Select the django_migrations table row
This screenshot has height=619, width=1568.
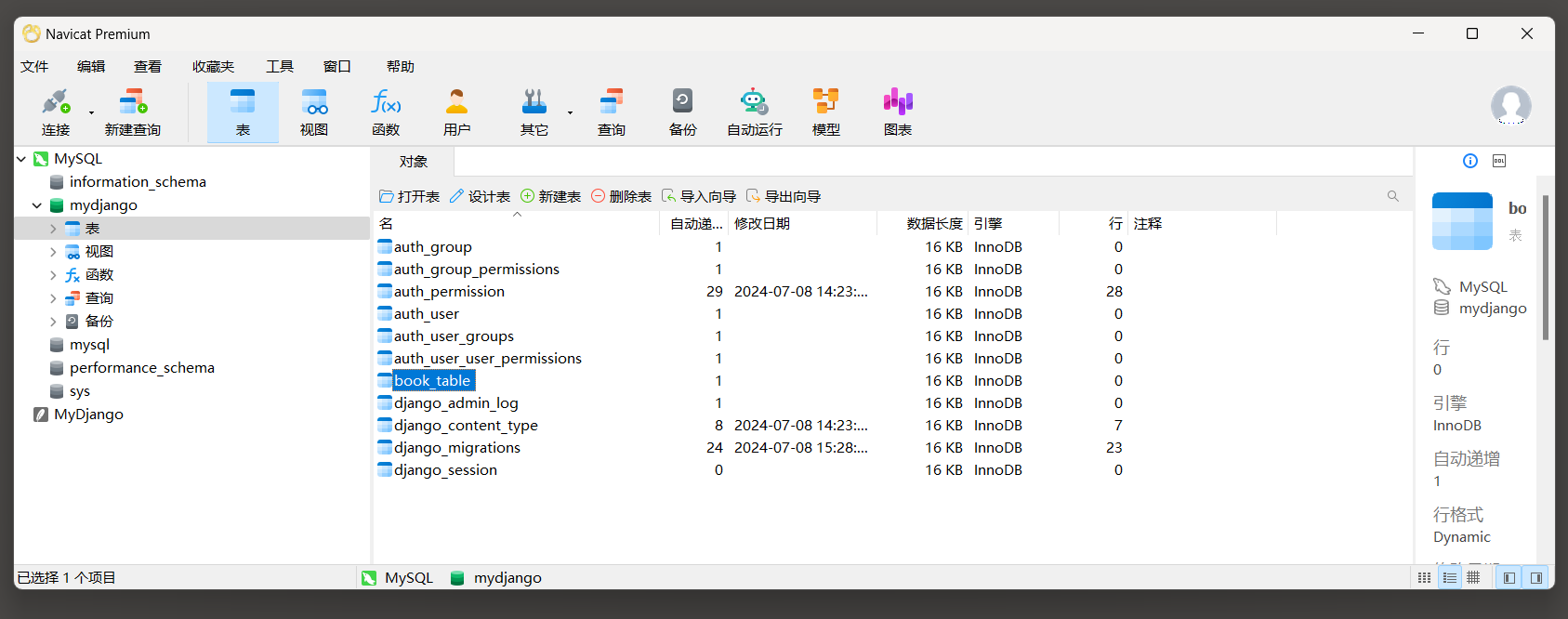[456, 448]
